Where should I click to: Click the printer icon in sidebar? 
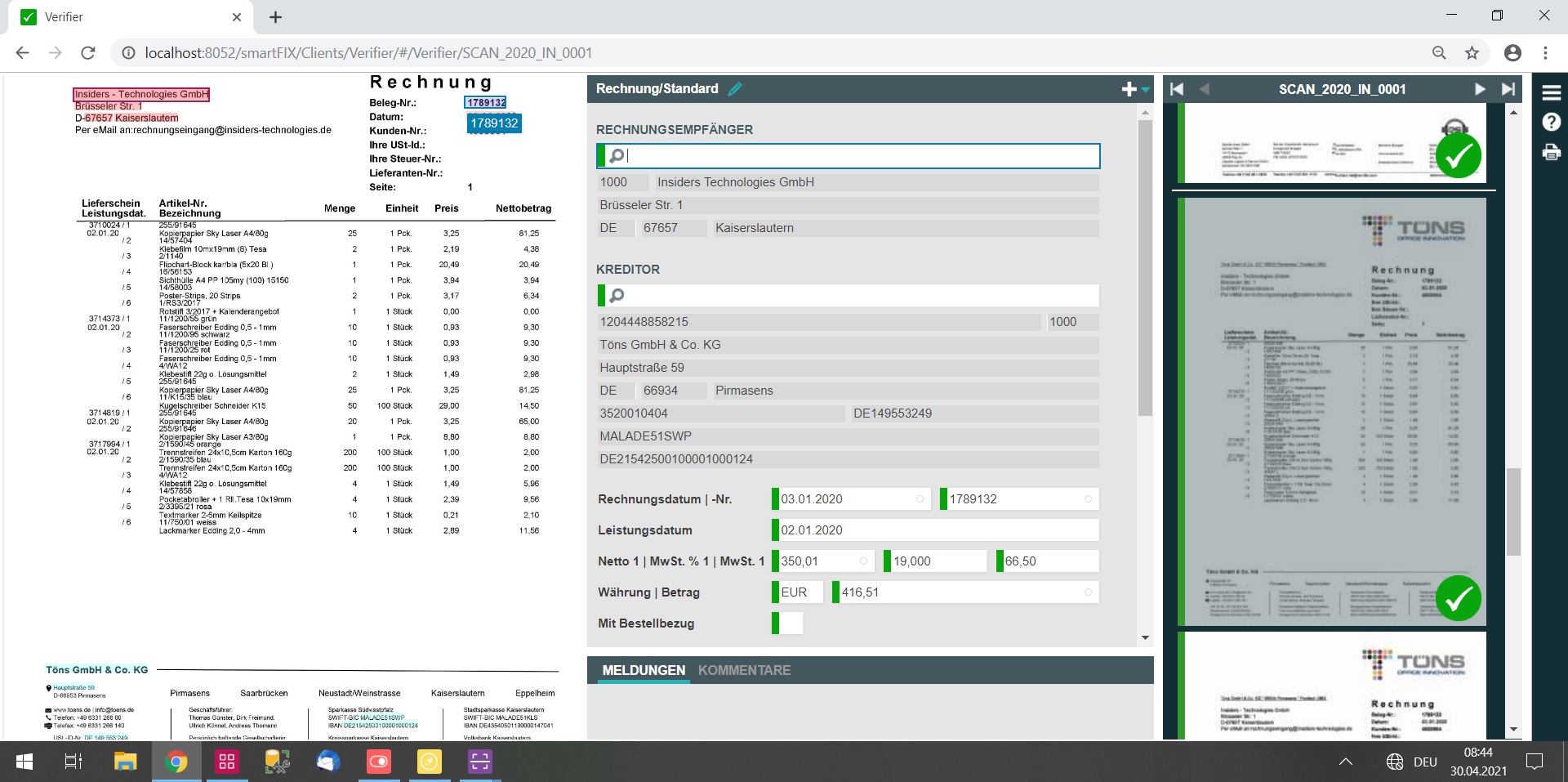click(1551, 152)
